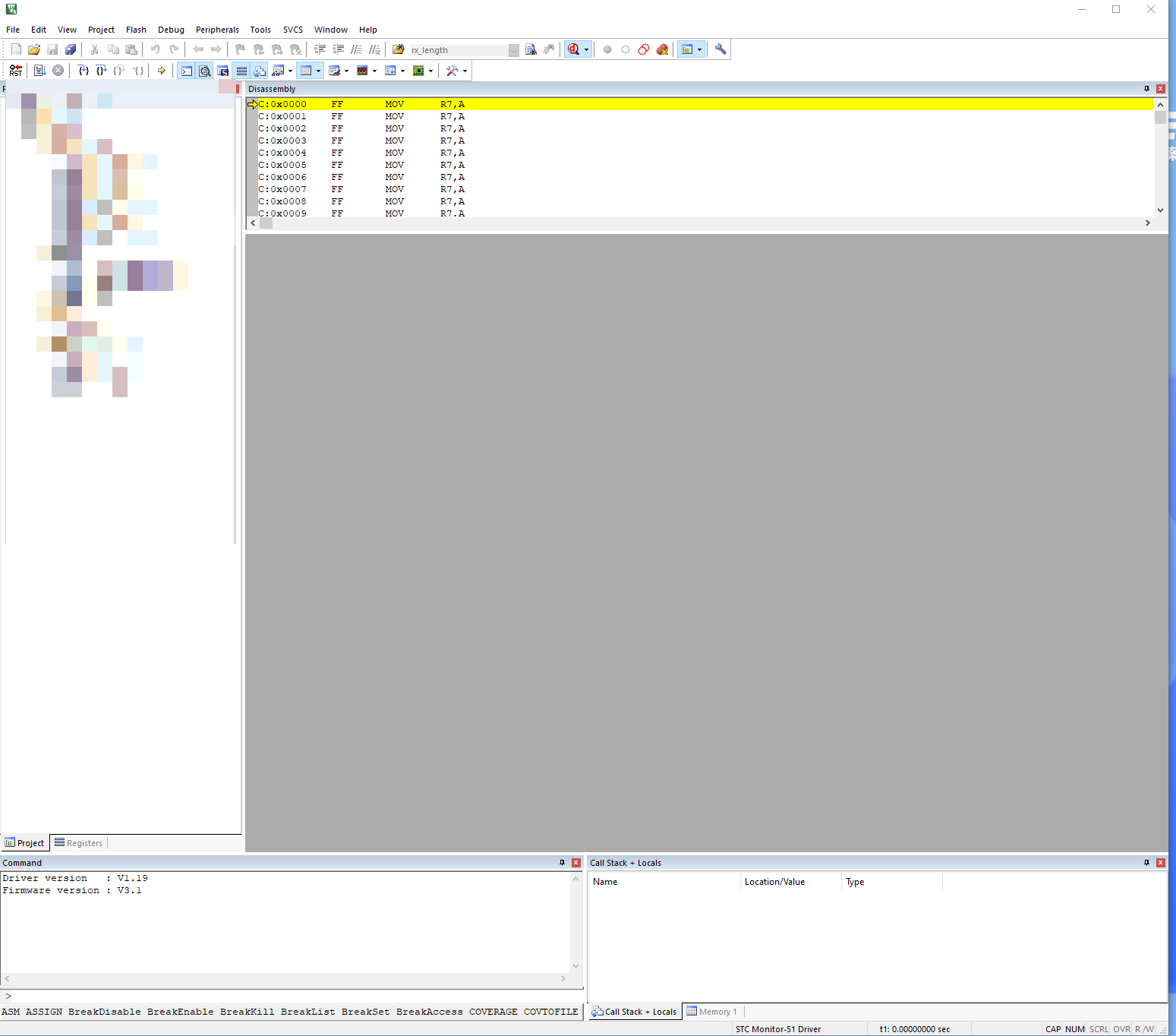Open the Command Window via its toolbar icon

click(x=187, y=70)
